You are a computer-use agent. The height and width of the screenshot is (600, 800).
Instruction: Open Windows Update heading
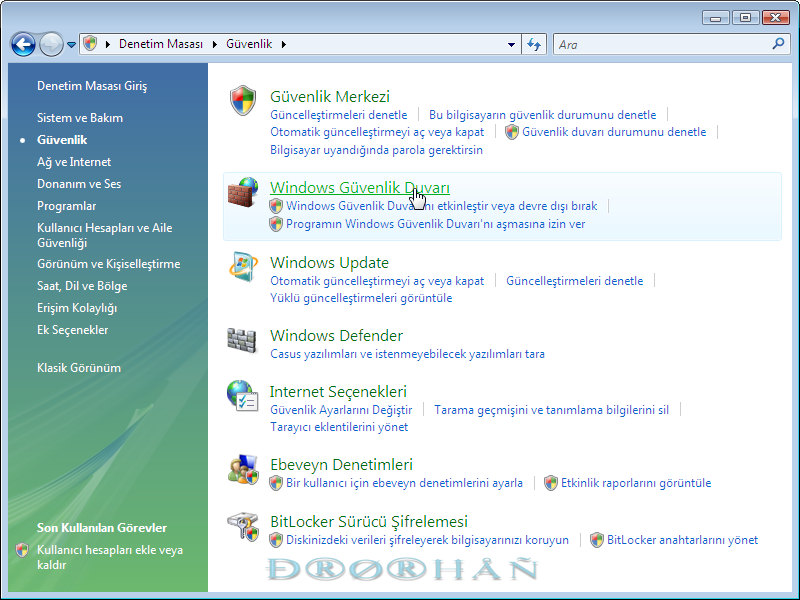pyautogui.click(x=329, y=262)
